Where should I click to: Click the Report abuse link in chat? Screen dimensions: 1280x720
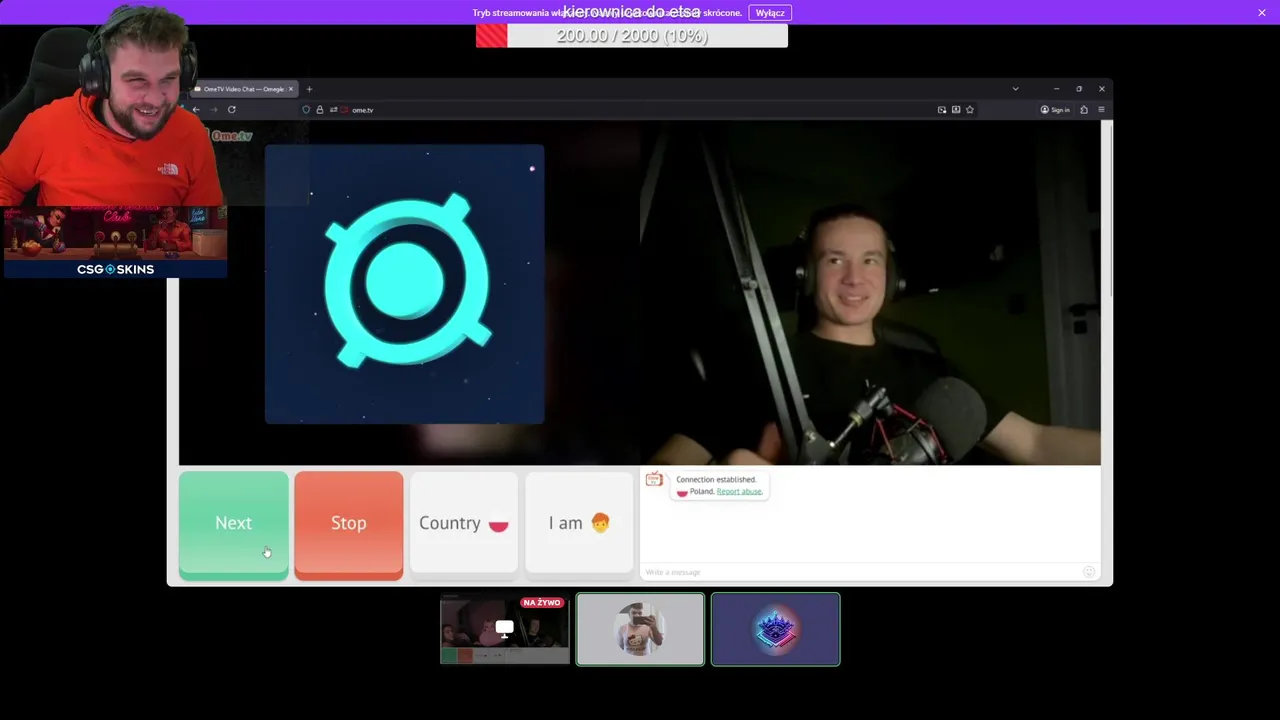[739, 491]
